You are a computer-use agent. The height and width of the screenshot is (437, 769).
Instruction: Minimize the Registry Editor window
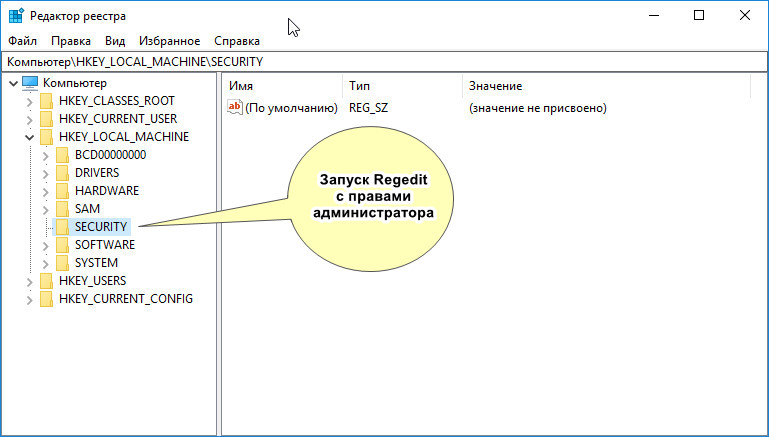pos(653,16)
